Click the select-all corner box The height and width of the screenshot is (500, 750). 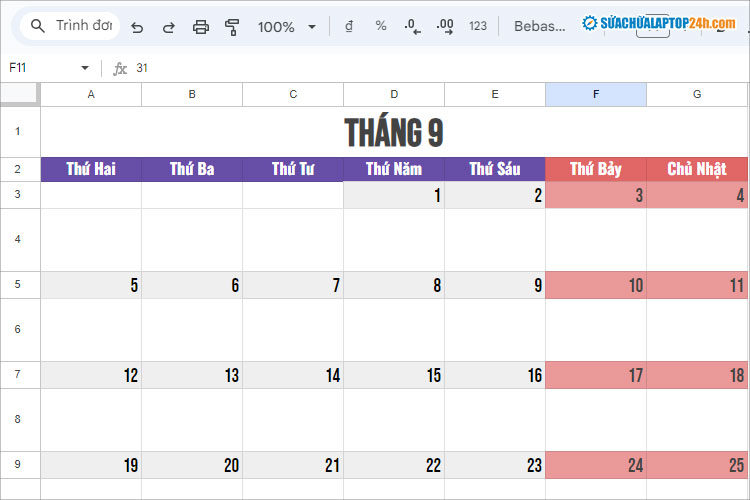[19, 94]
